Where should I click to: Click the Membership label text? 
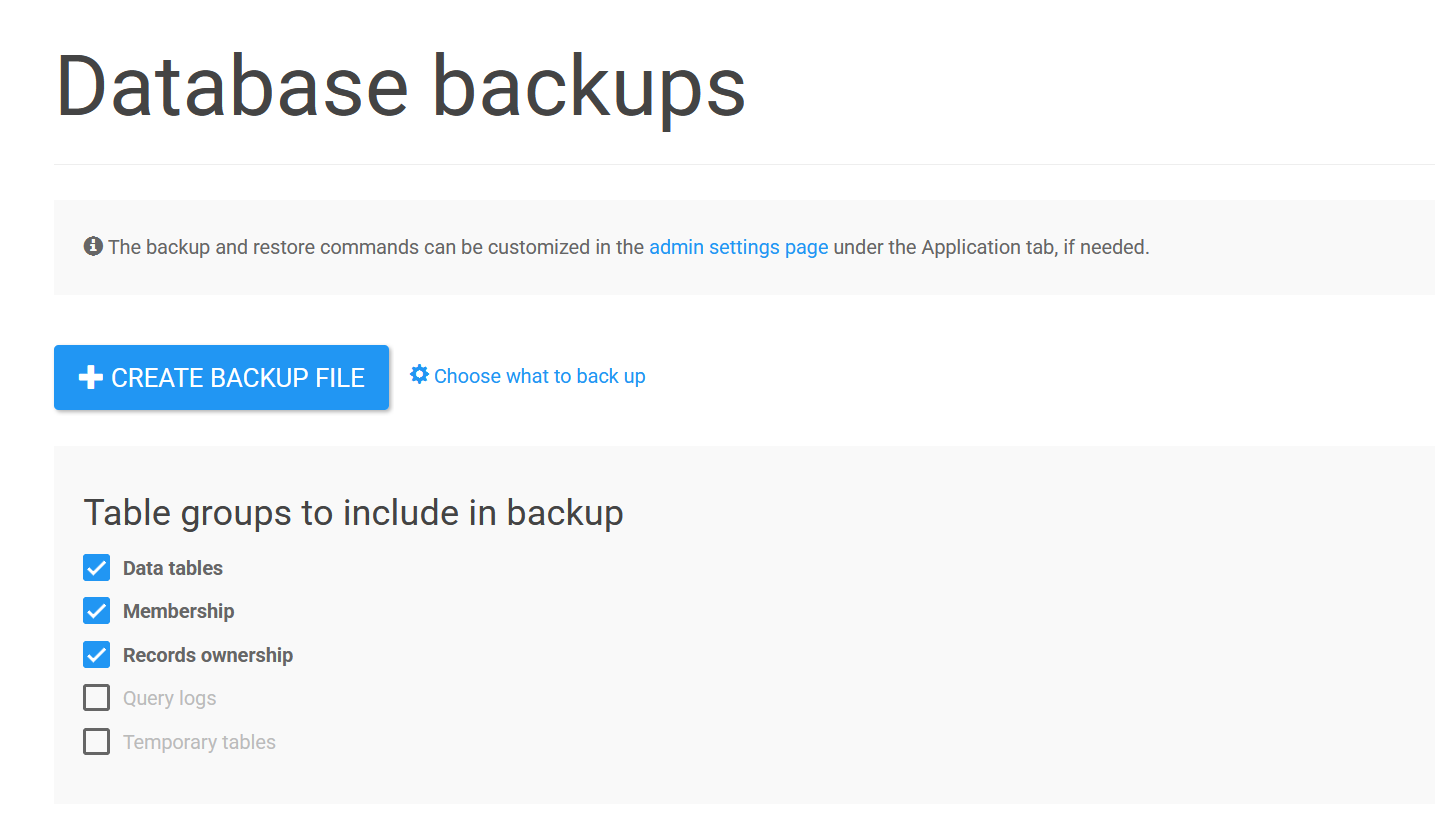pyautogui.click(x=179, y=610)
